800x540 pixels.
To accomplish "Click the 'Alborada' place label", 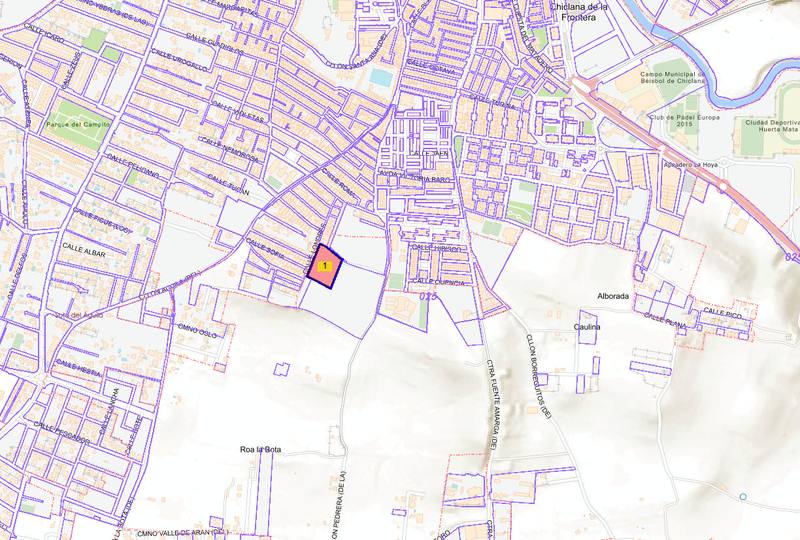I will pyautogui.click(x=613, y=296).
